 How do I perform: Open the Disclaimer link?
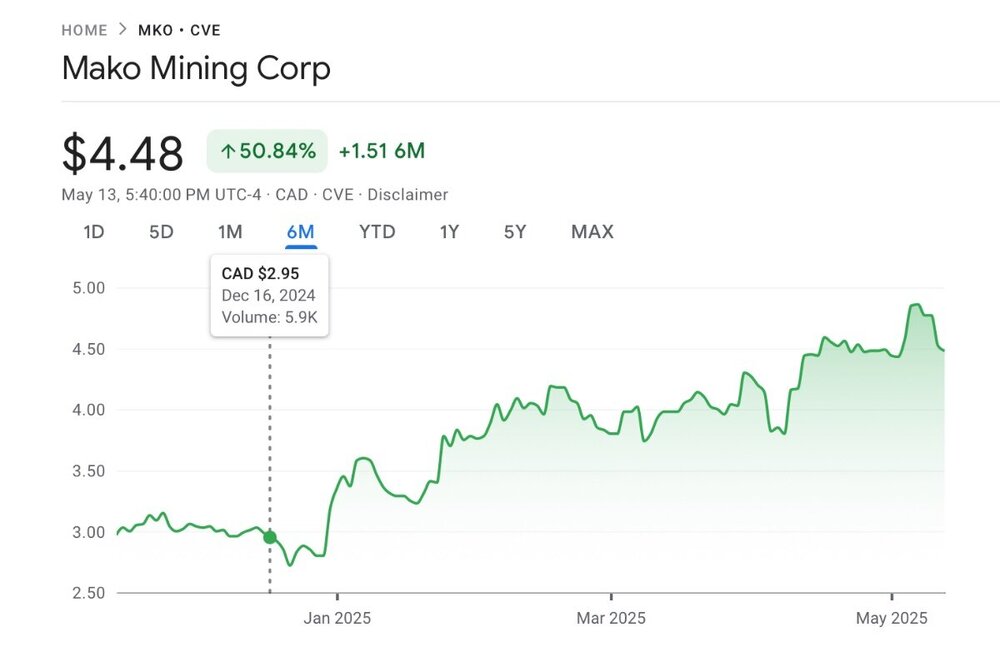coord(408,195)
